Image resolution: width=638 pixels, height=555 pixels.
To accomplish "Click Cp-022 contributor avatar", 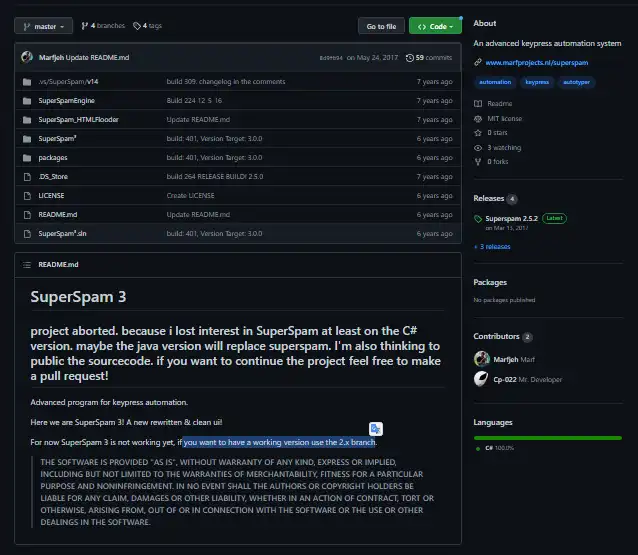I will [482, 379].
